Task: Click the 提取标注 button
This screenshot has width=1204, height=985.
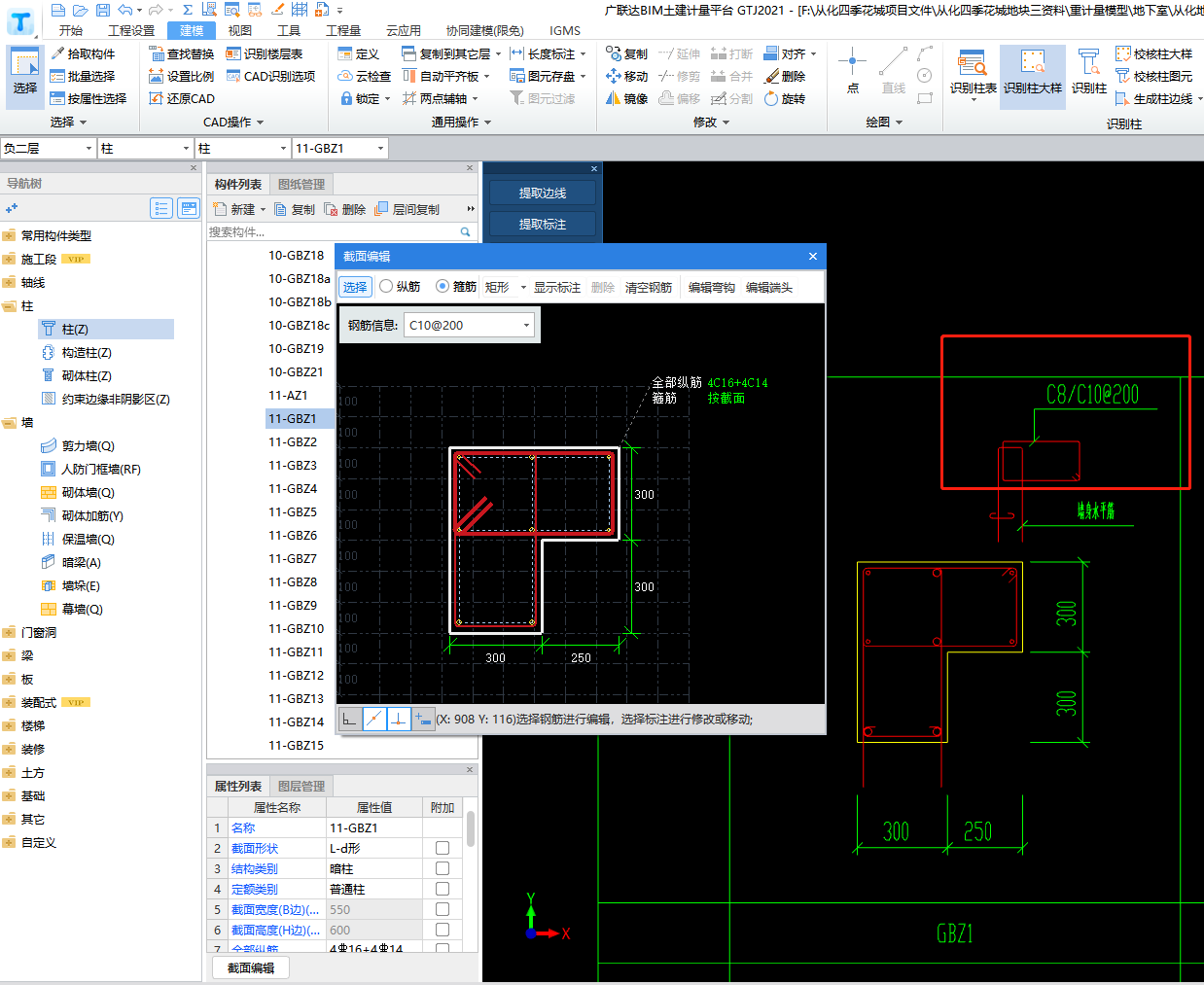Action: click(543, 224)
